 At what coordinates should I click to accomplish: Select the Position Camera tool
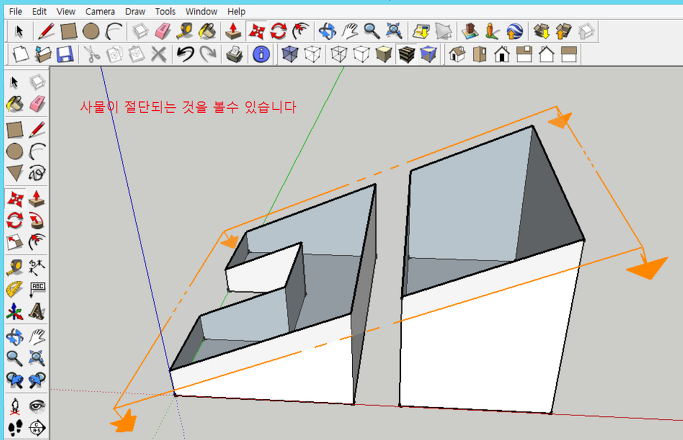point(14,406)
